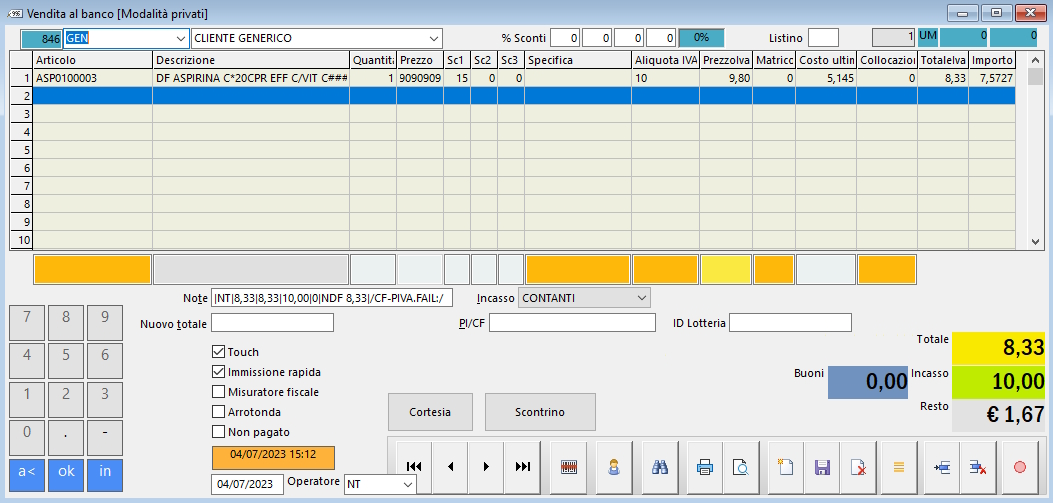This screenshot has height=503, width=1053.
Task: Click the green Incasso 10,00 box
Action: click(x=999, y=382)
